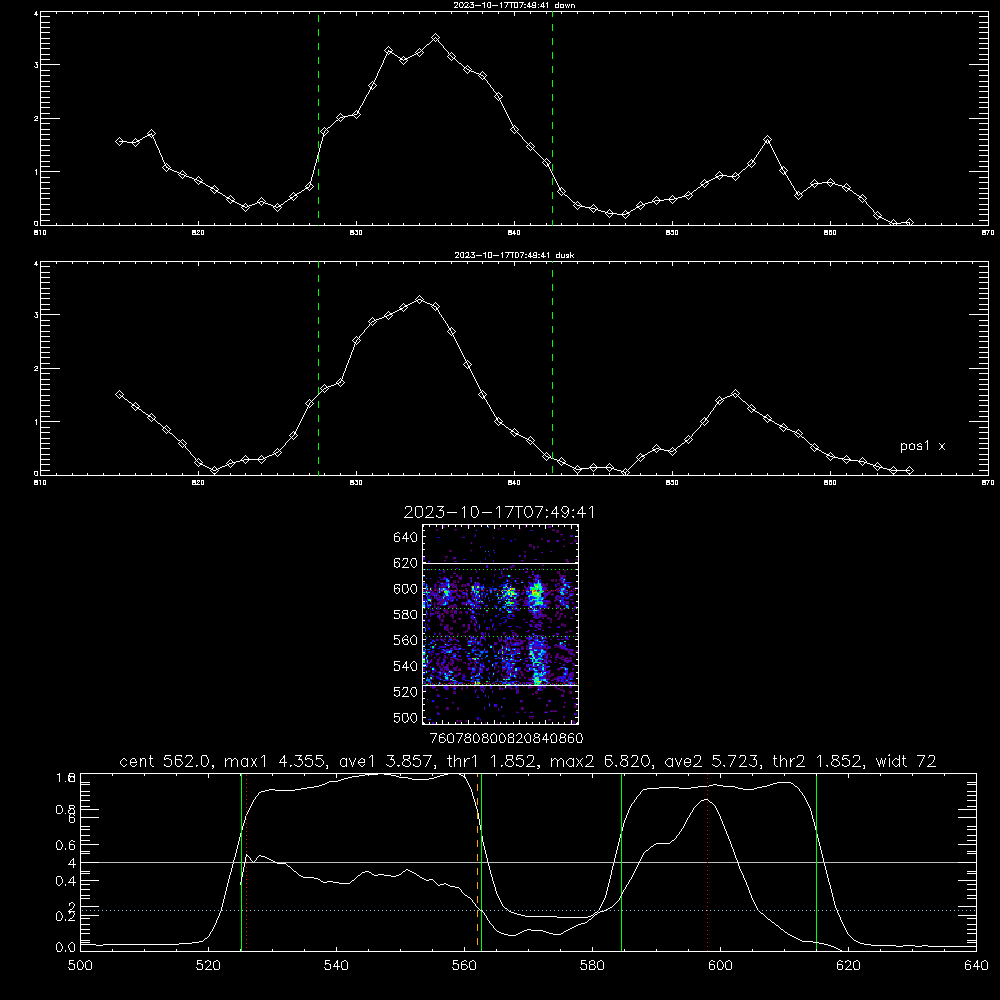Click heatmap x-axis label string 760780800820840860
Screen dimensions: 1000x1000
click(506, 739)
